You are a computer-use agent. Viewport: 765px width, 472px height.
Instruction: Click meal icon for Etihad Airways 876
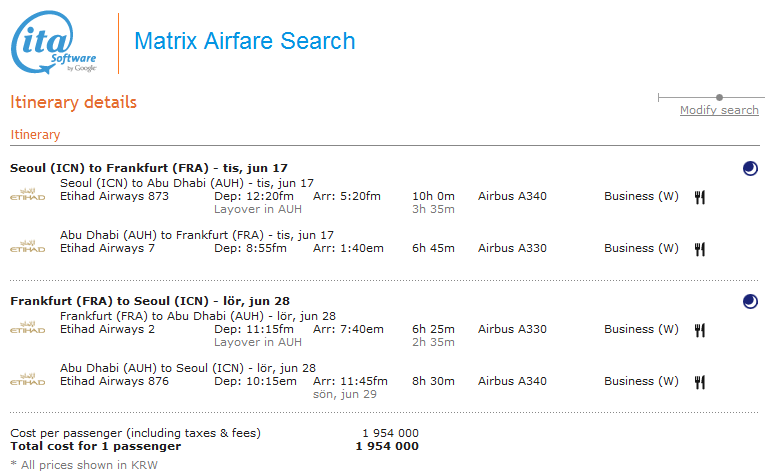700,382
